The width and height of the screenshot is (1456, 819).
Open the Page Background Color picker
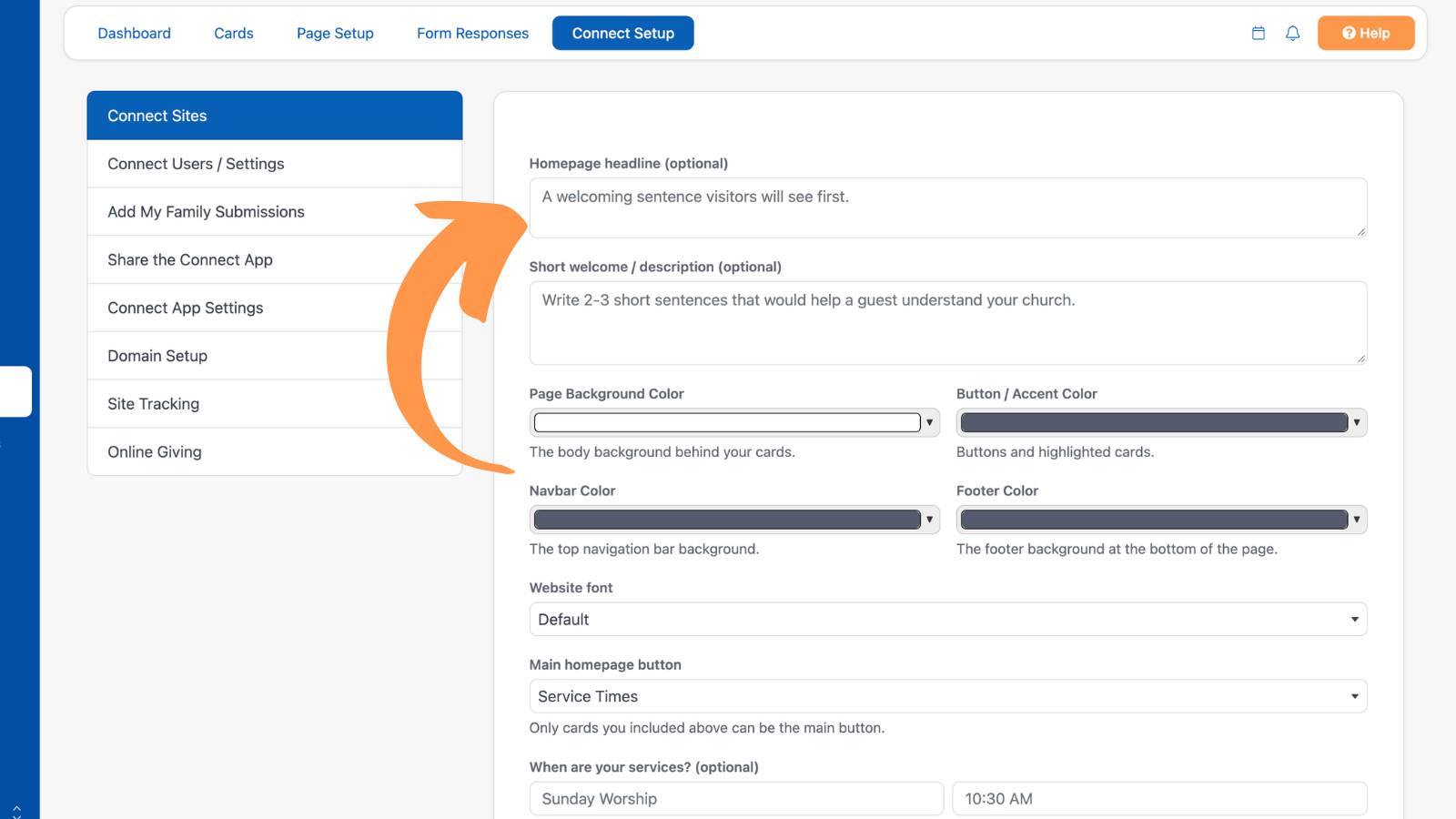[x=734, y=422]
